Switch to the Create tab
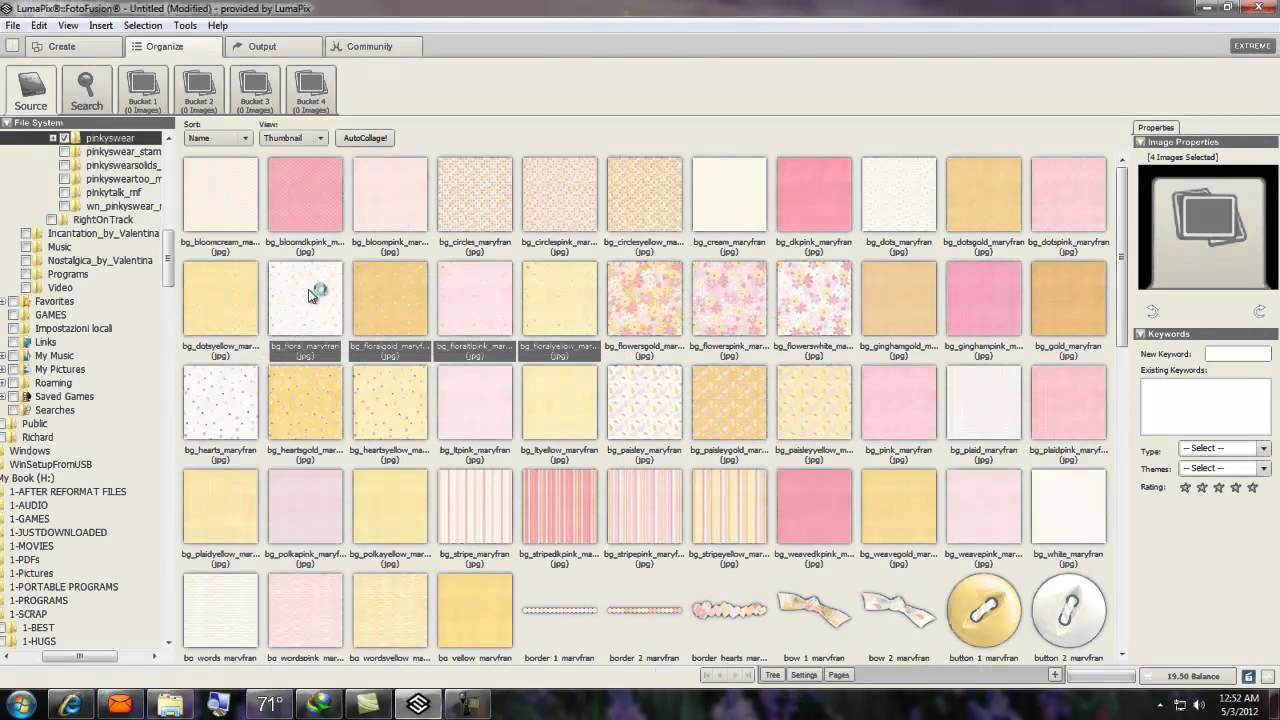Screen dimensions: 1280x720 click(74, 46)
